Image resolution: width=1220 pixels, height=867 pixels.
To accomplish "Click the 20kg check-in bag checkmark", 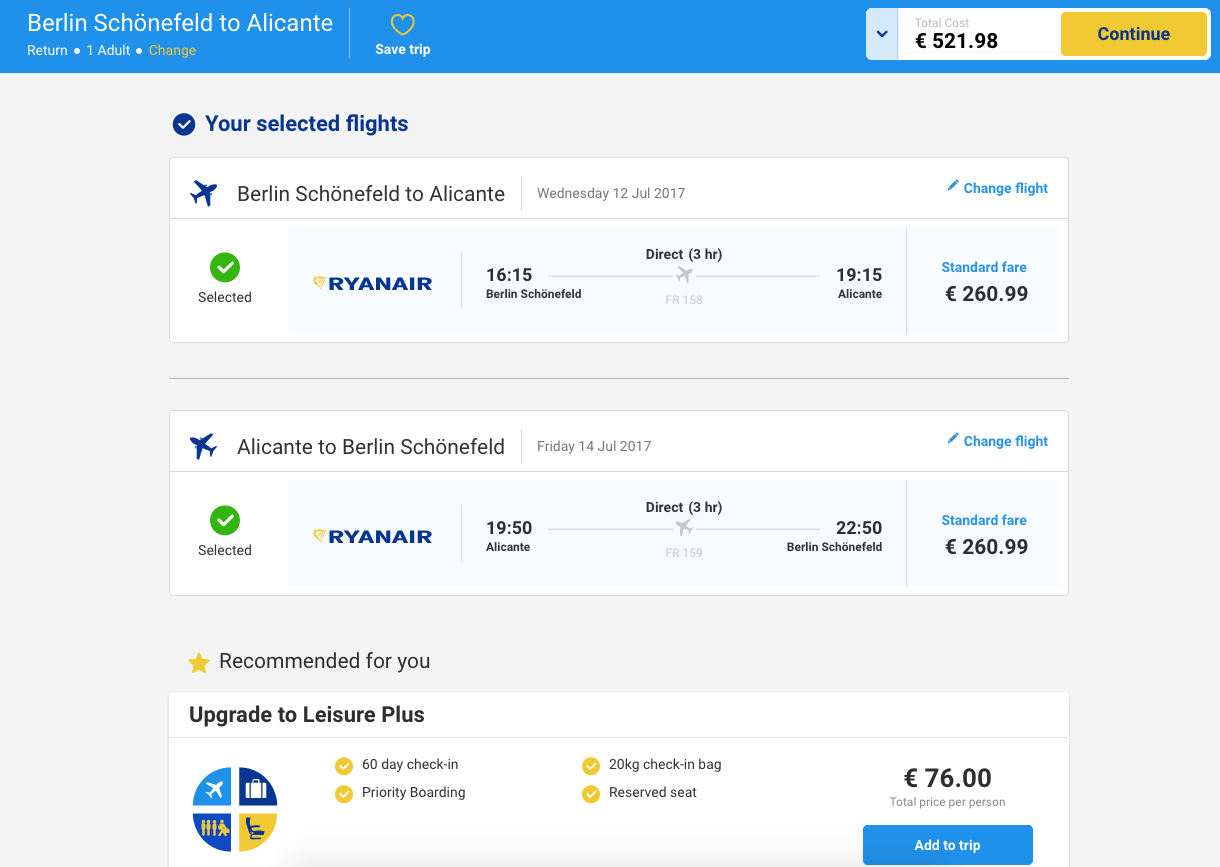I will tap(591, 766).
